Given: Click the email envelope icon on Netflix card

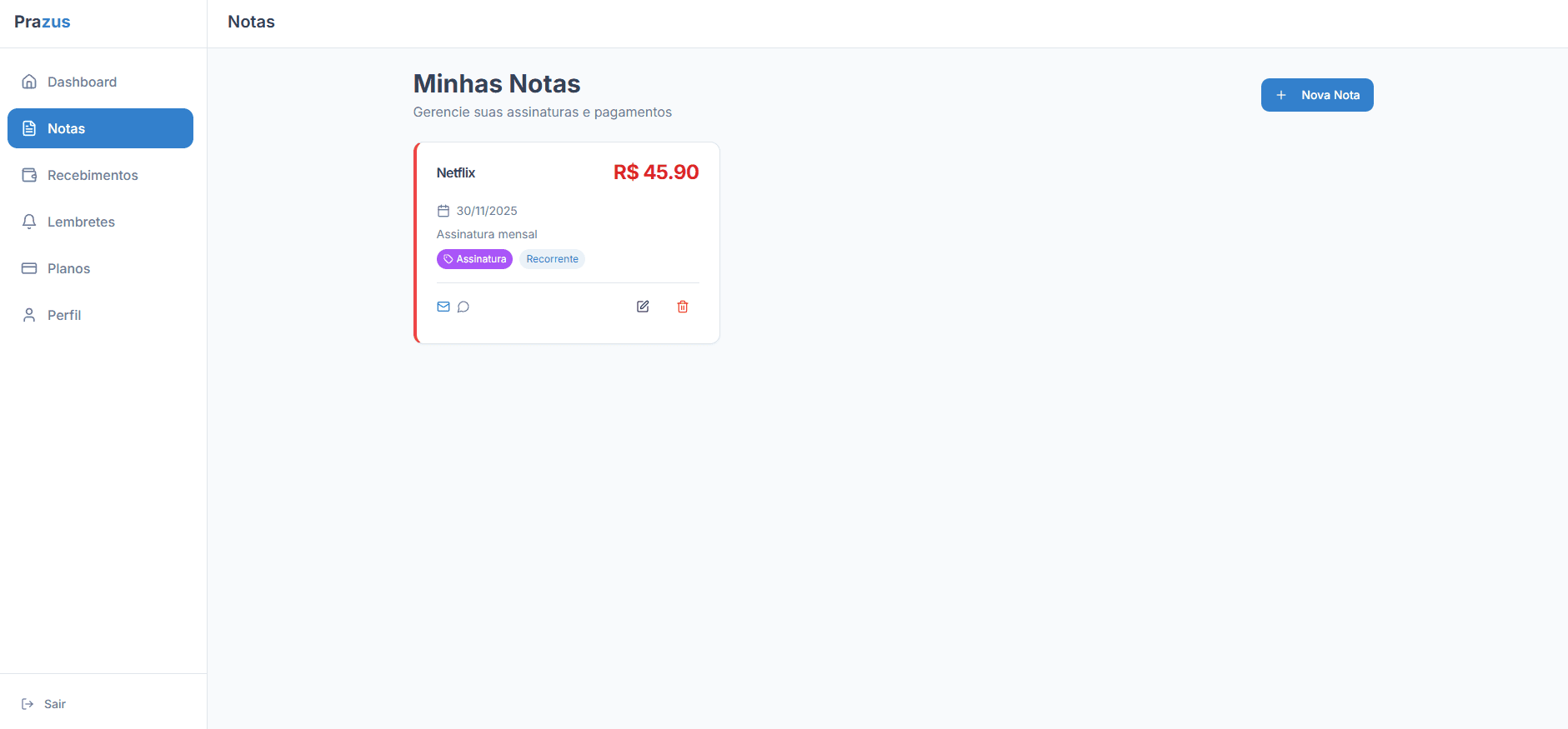Looking at the screenshot, I should [x=443, y=307].
